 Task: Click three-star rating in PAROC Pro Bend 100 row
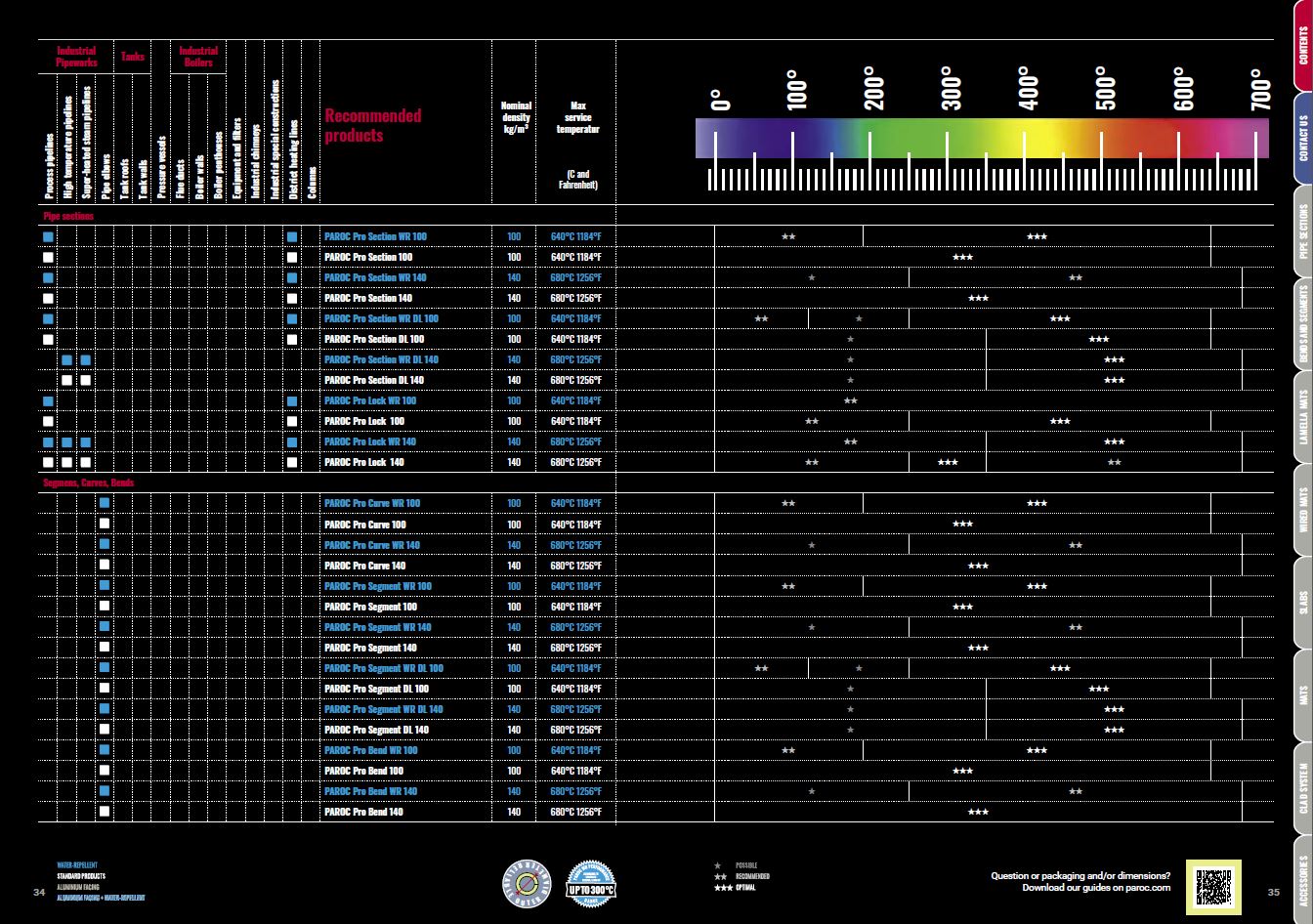pyautogui.click(x=962, y=771)
